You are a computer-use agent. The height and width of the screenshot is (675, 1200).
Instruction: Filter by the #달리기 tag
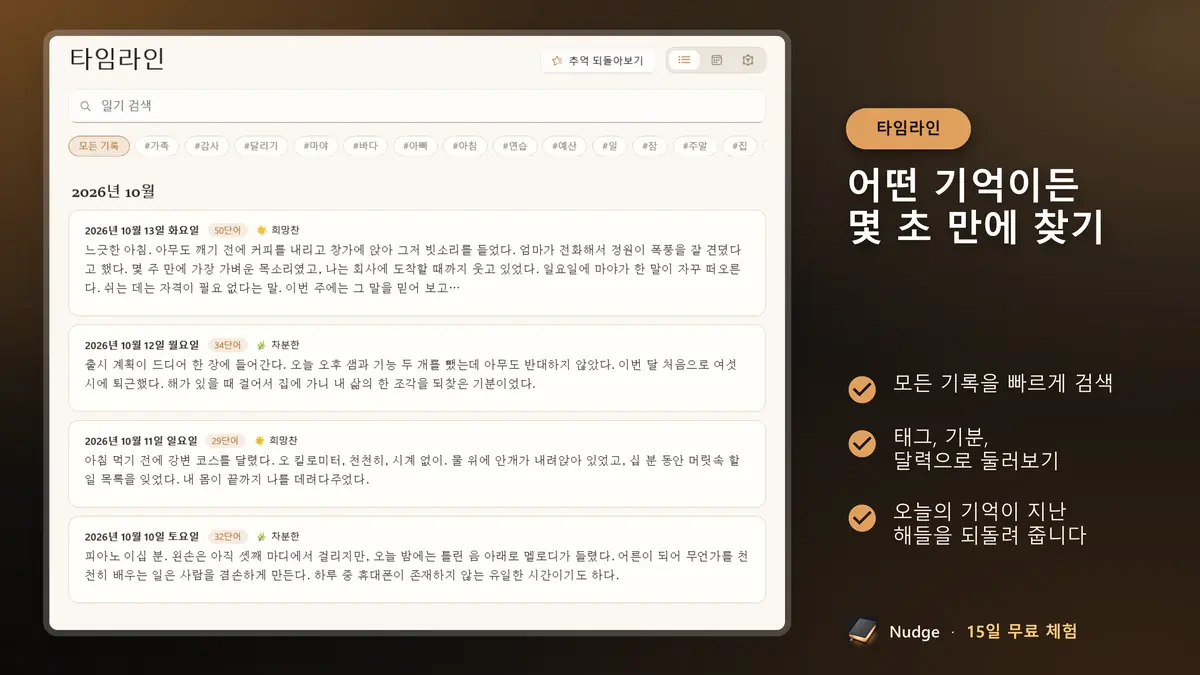coord(261,146)
